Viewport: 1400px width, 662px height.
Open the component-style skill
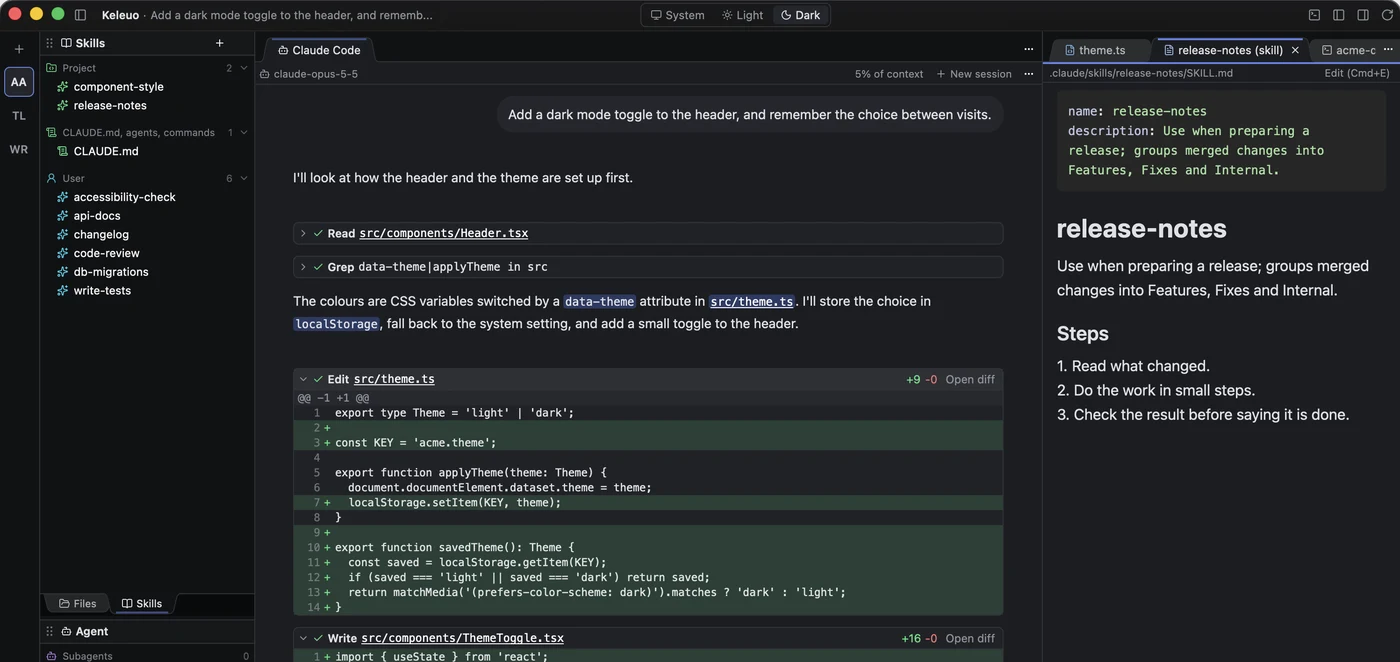118,87
